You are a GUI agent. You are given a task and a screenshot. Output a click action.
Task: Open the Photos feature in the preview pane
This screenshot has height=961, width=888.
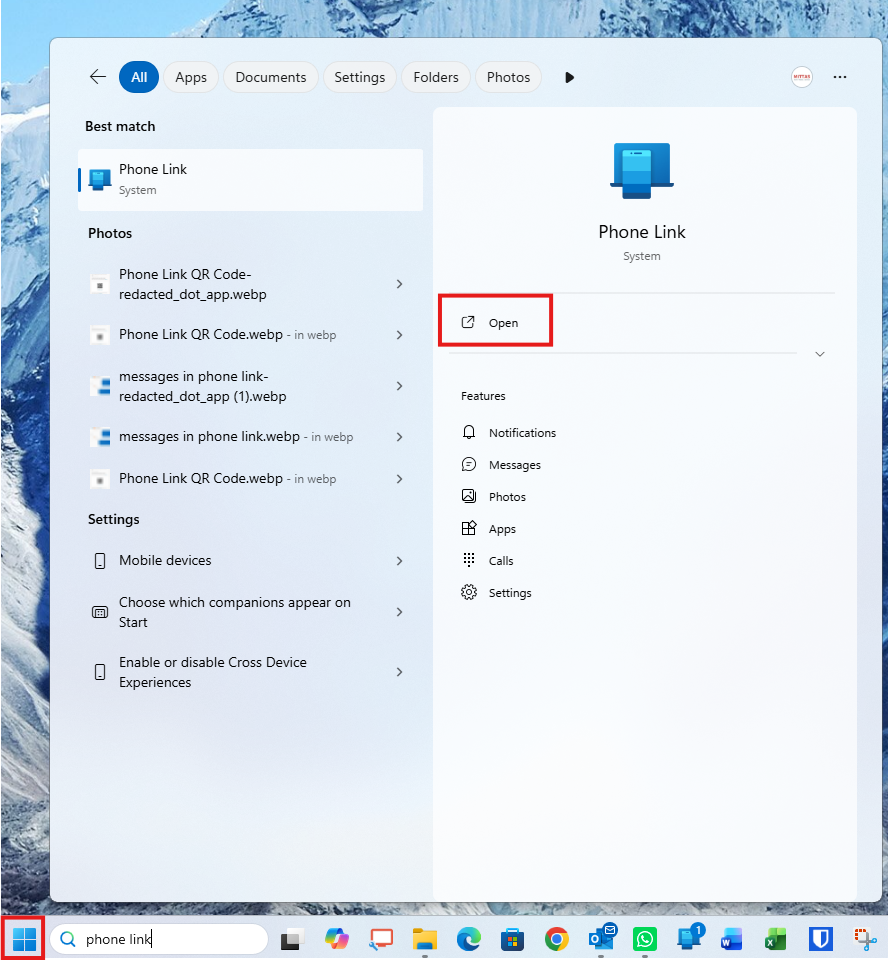(x=493, y=497)
